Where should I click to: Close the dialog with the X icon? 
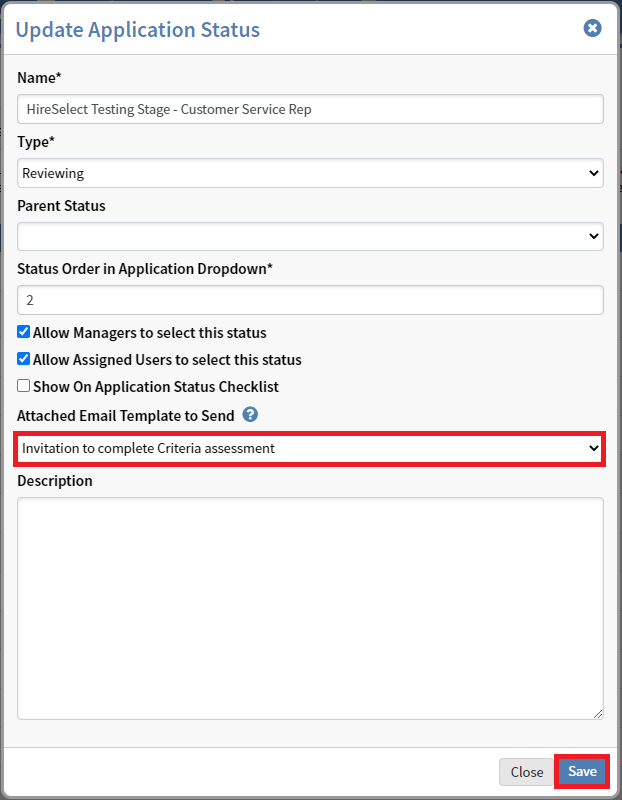click(x=592, y=29)
